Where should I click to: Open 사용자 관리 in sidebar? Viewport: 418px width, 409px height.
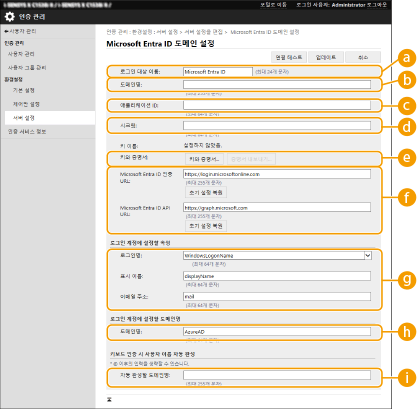click(21, 54)
